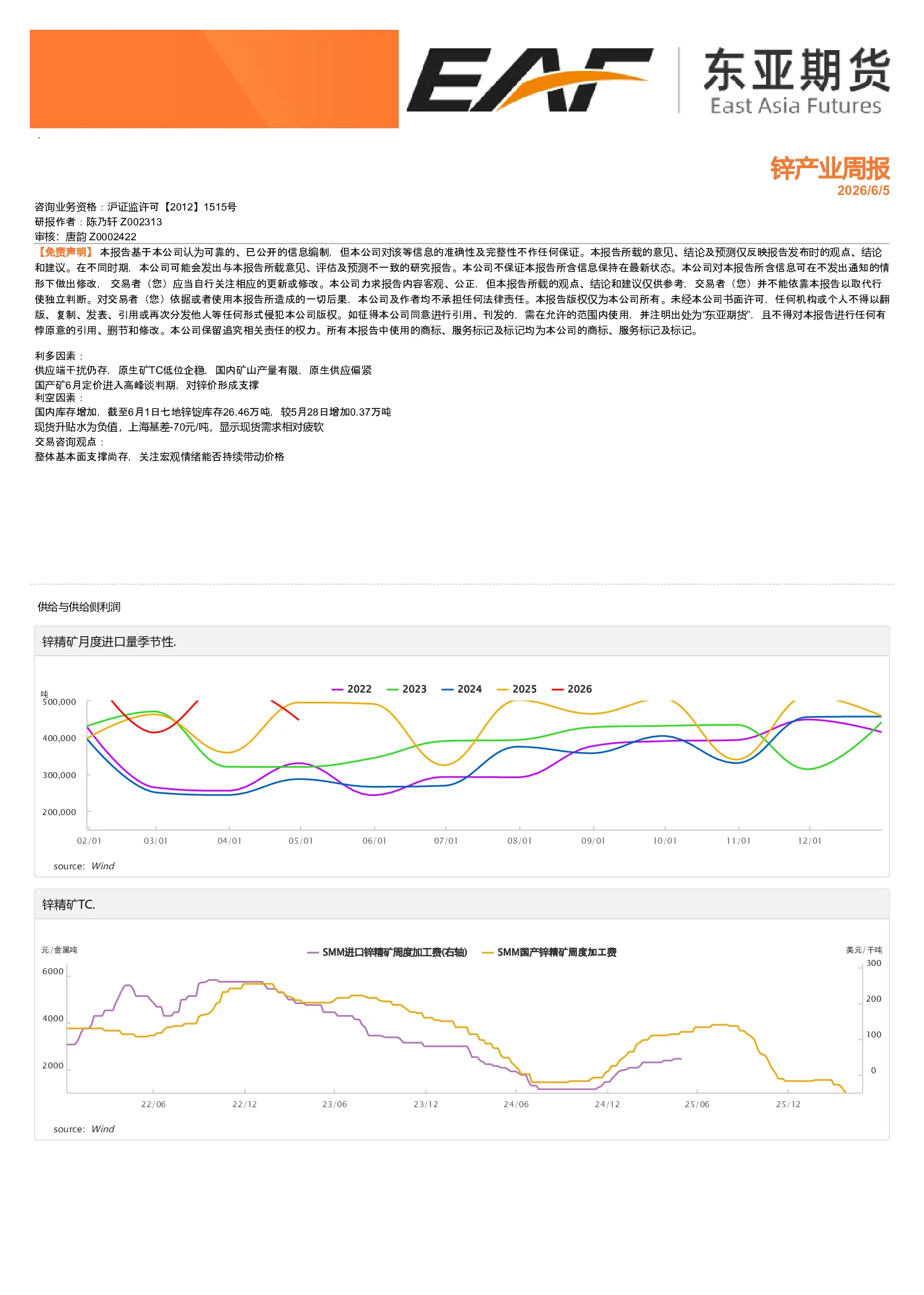924x1295 pixels.
Task: Click the 200,000 y-axis label
Action: (59, 812)
